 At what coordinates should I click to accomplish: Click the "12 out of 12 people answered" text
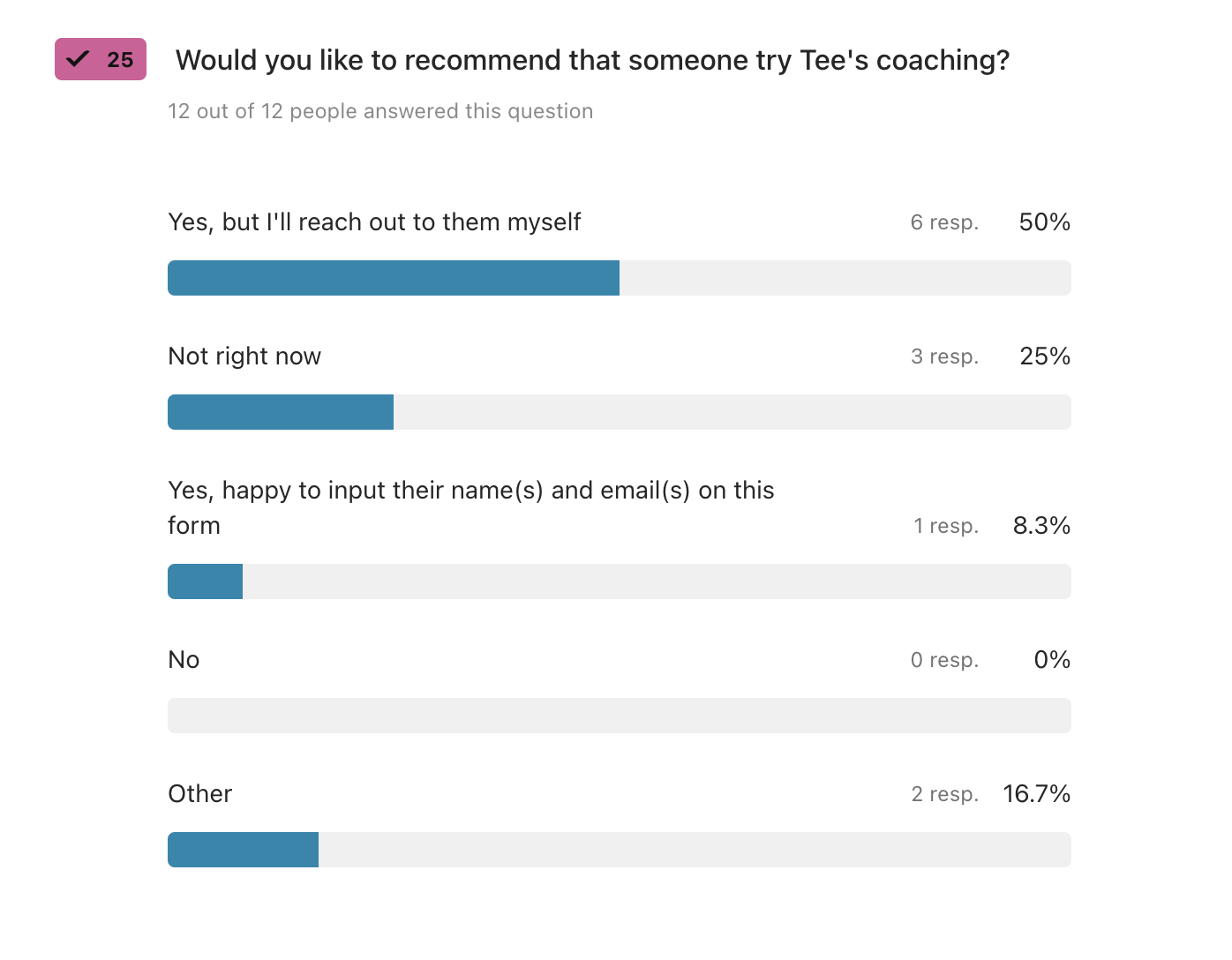point(380,111)
